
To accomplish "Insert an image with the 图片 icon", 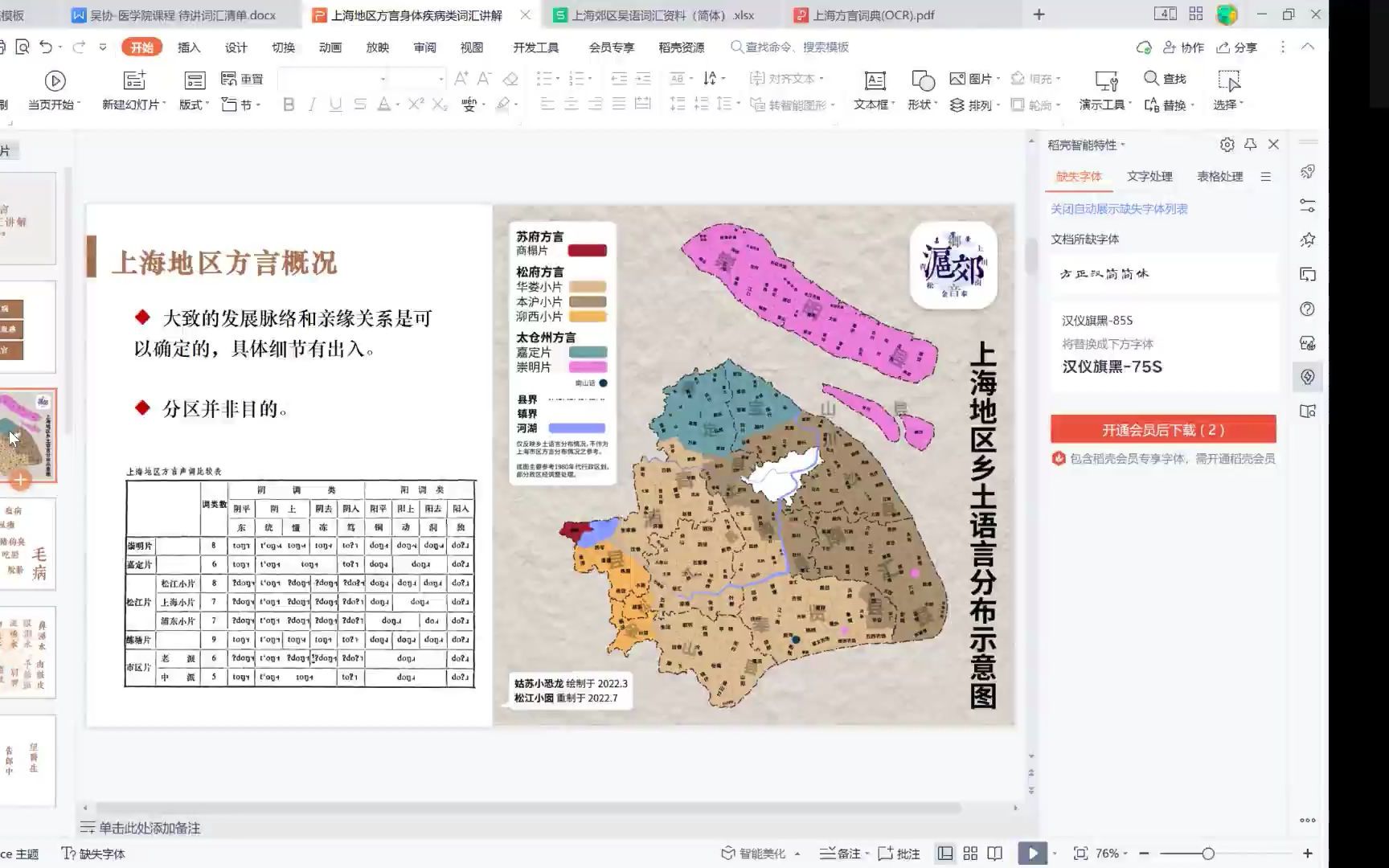I will (958, 78).
